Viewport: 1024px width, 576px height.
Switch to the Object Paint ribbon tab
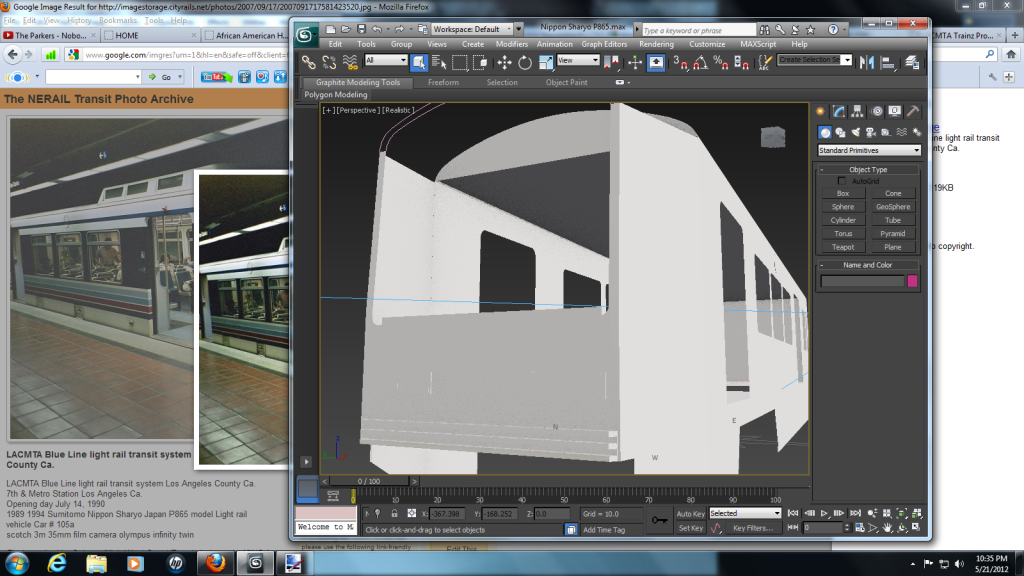(x=566, y=82)
